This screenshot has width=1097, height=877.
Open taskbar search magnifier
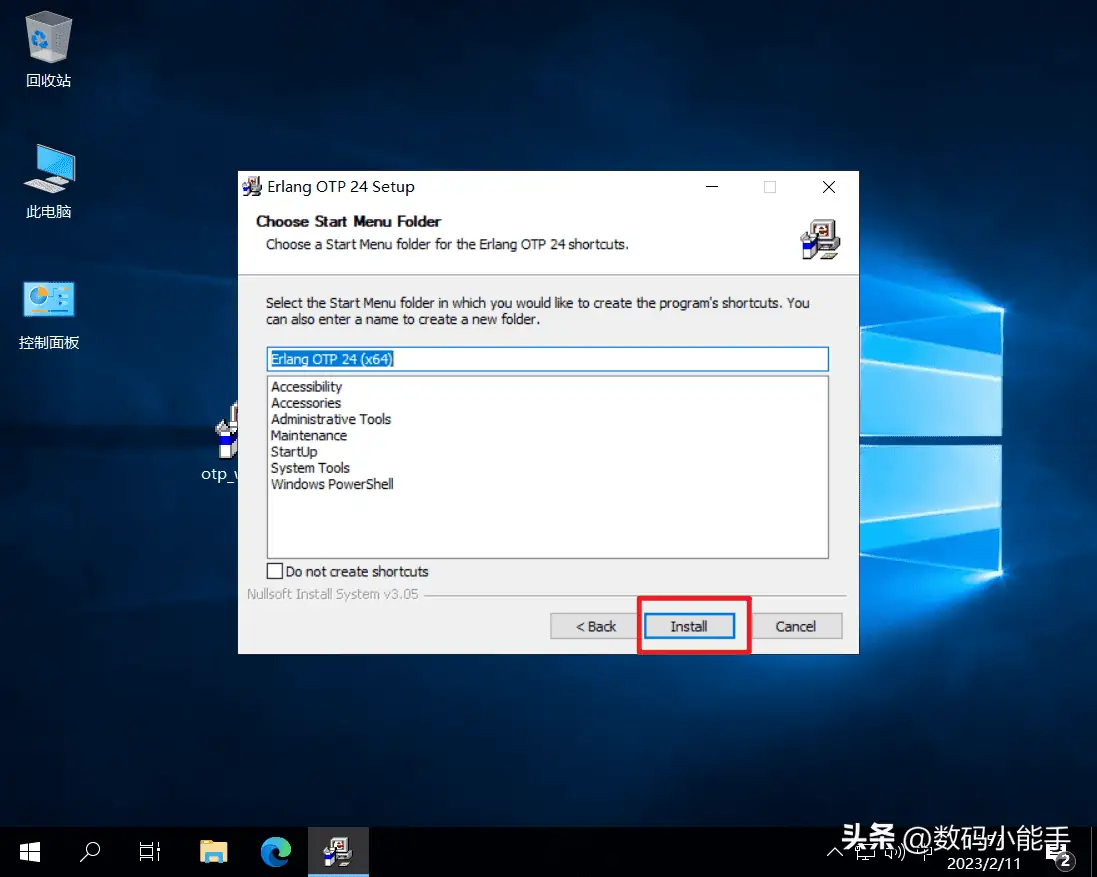tap(90, 852)
